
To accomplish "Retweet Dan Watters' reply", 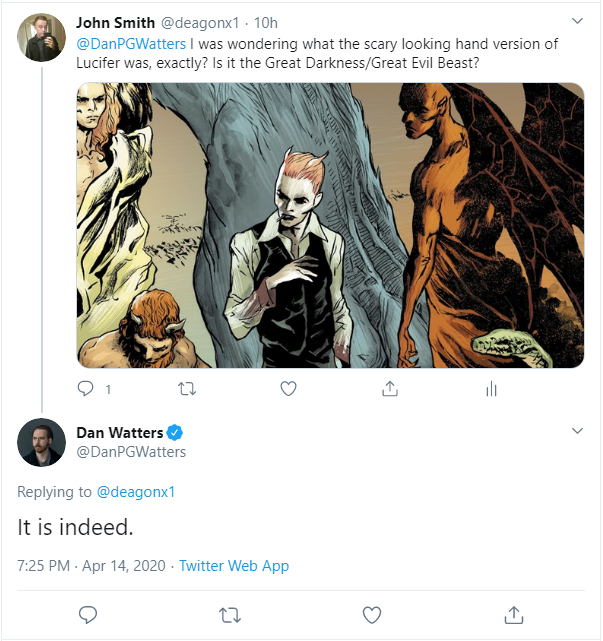I will (230, 613).
